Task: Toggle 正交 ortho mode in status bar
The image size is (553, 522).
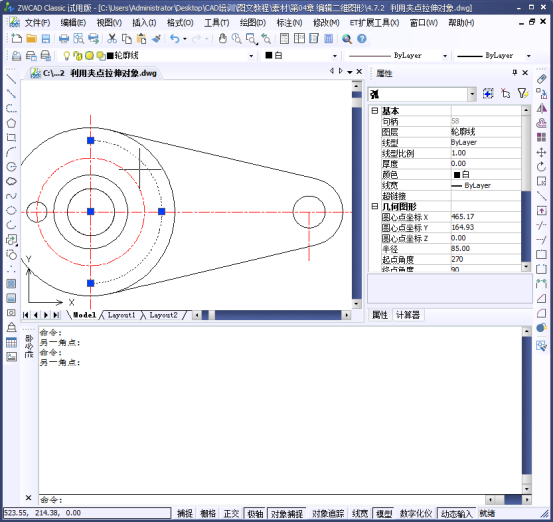Action: [x=231, y=513]
